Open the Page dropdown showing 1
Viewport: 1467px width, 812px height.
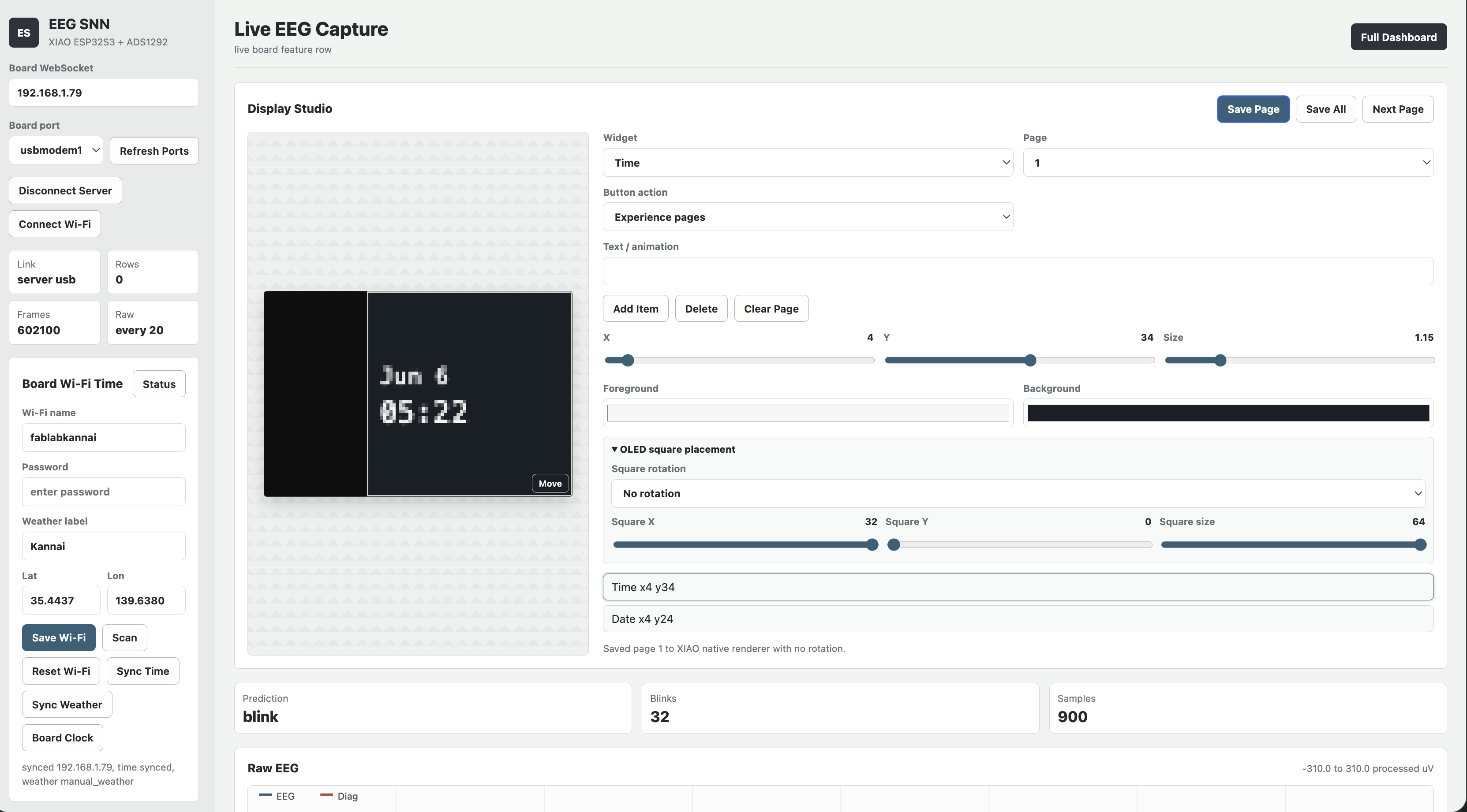(x=1228, y=163)
